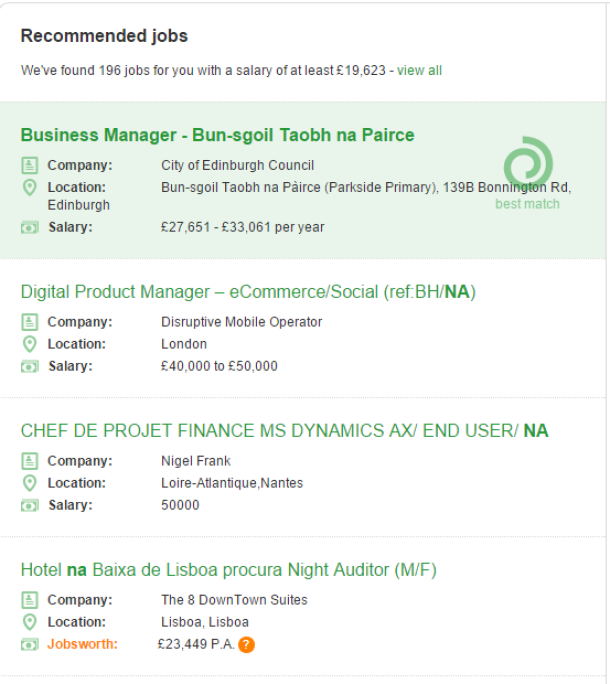Click the location pin icon beside London
Screen dimensions: 610x684
click(30, 344)
